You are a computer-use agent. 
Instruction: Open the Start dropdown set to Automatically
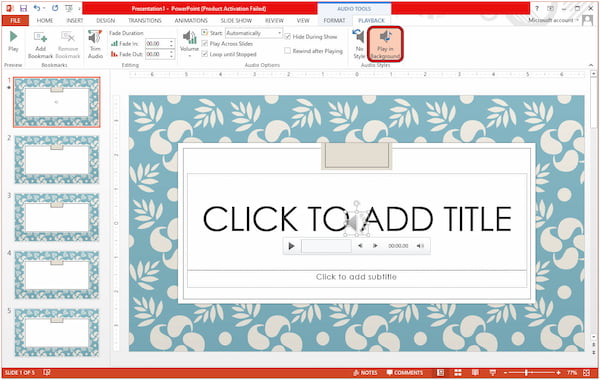coord(254,33)
